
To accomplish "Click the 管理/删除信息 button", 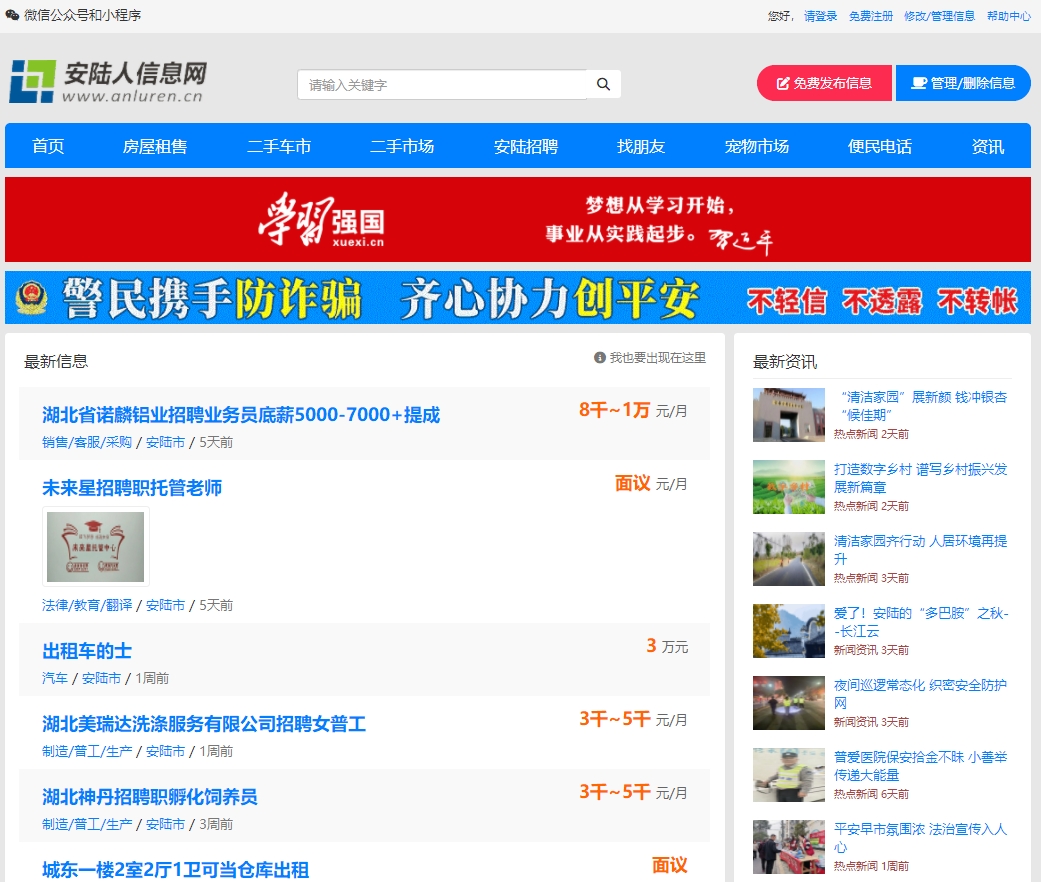I will tap(963, 83).
